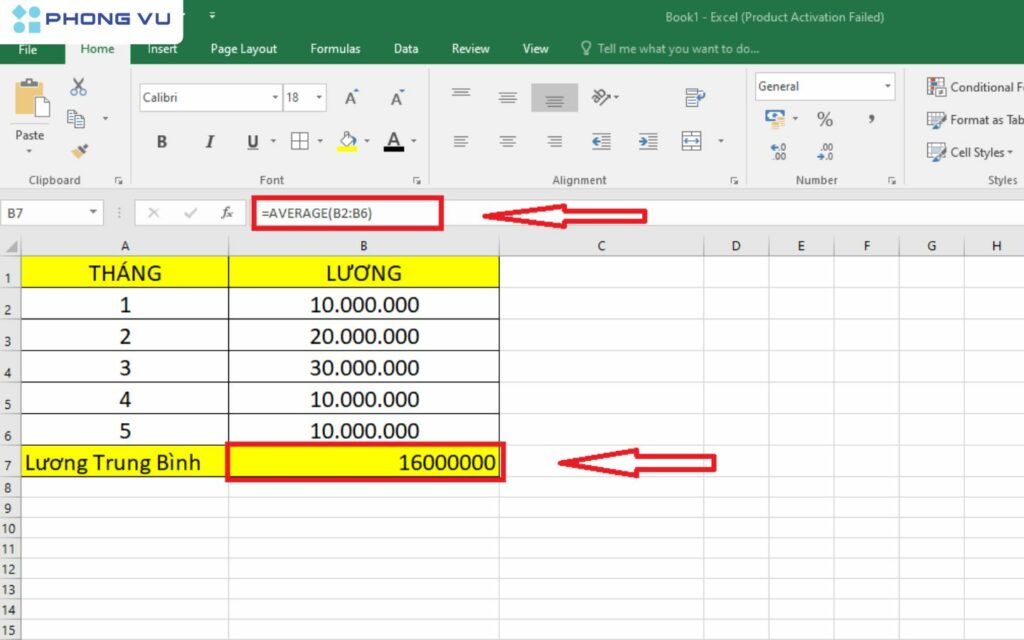Click the Fill Color paint bucket
Image resolution: width=1024 pixels, height=640 pixels.
point(347,142)
